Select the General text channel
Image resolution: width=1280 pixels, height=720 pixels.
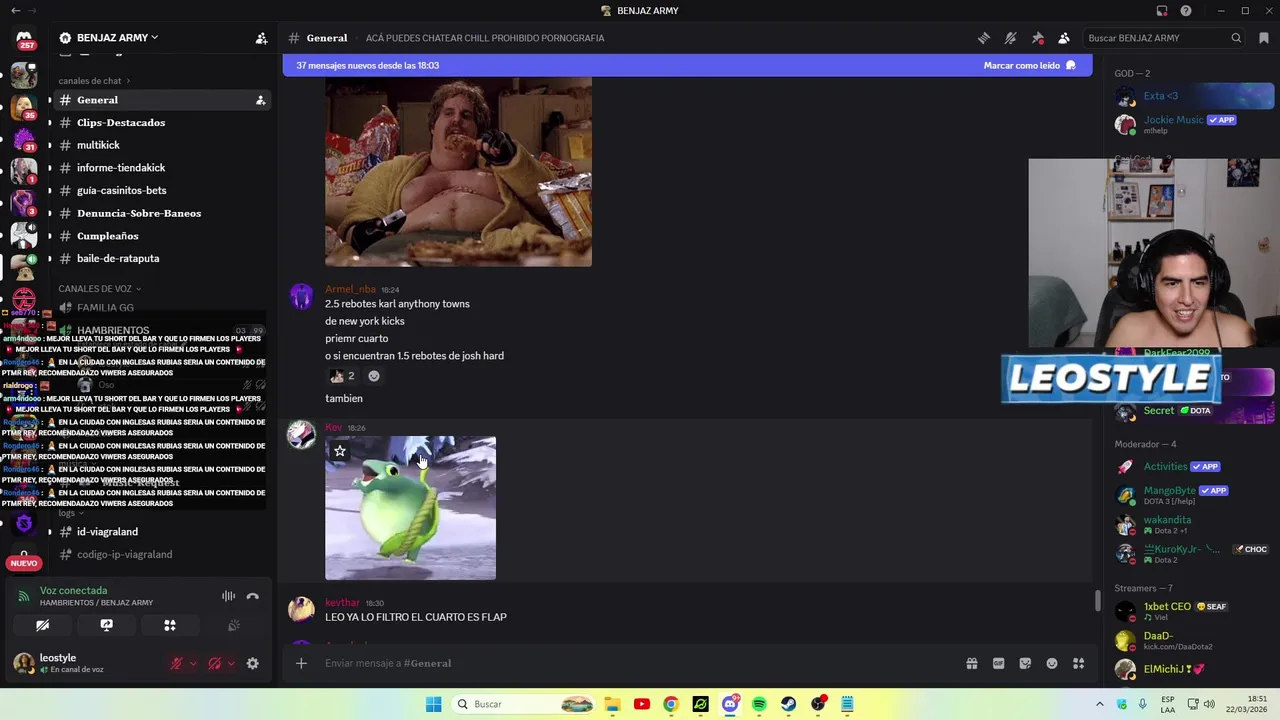pyautogui.click(x=160, y=100)
